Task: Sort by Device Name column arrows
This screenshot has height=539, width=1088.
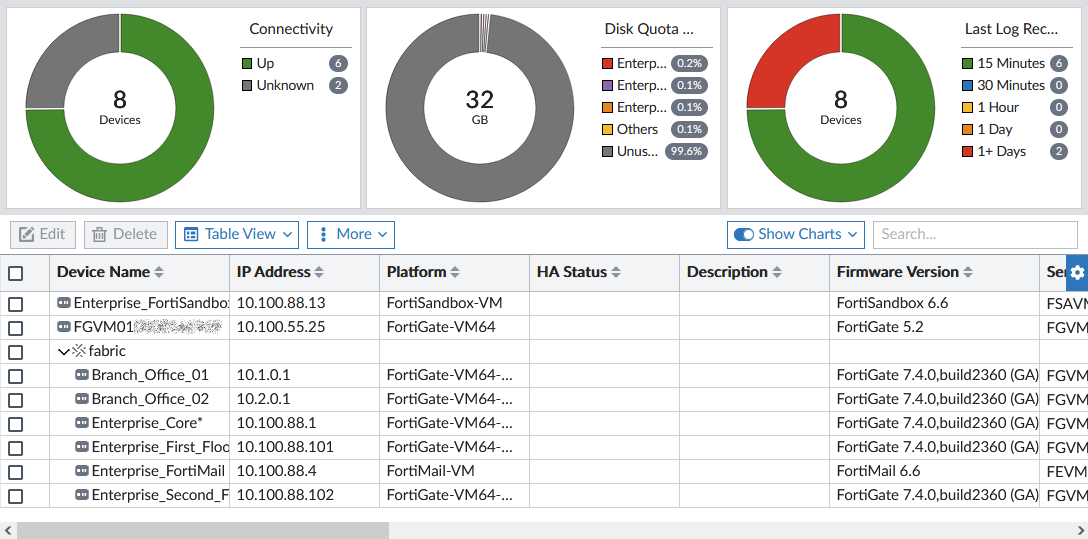Action: tap(159, 273)
